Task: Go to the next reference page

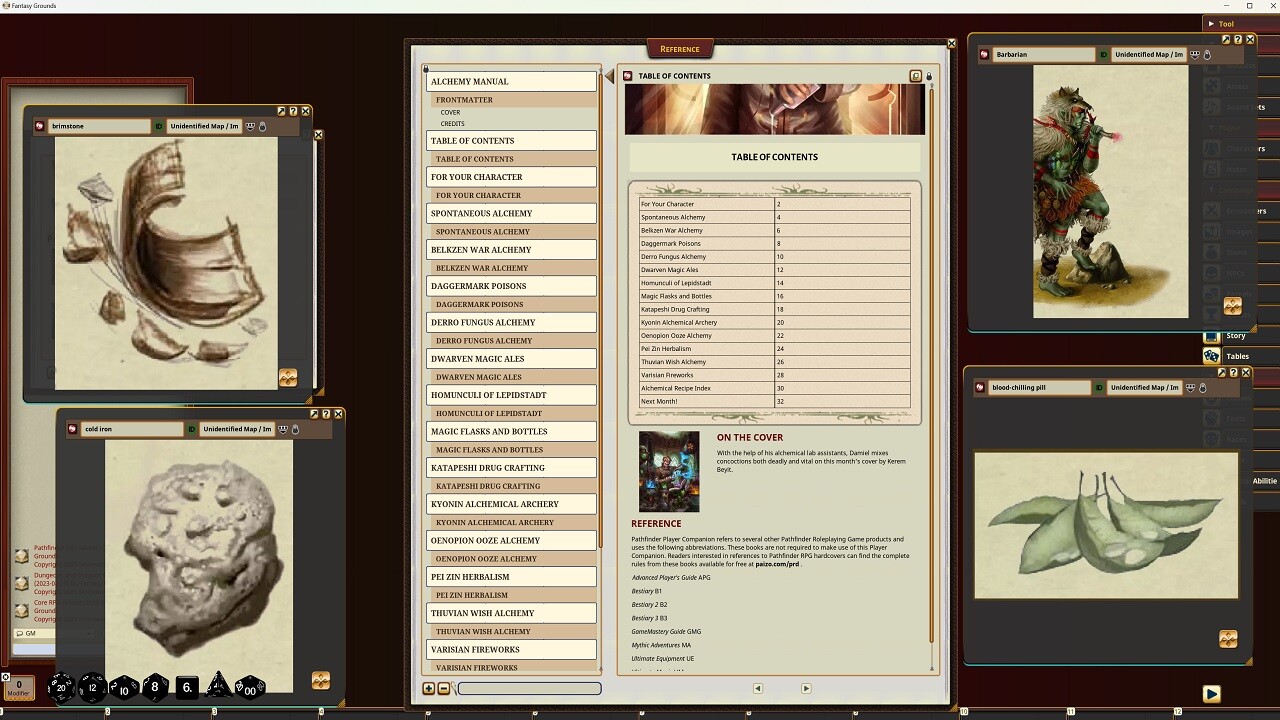Action: 806,688
